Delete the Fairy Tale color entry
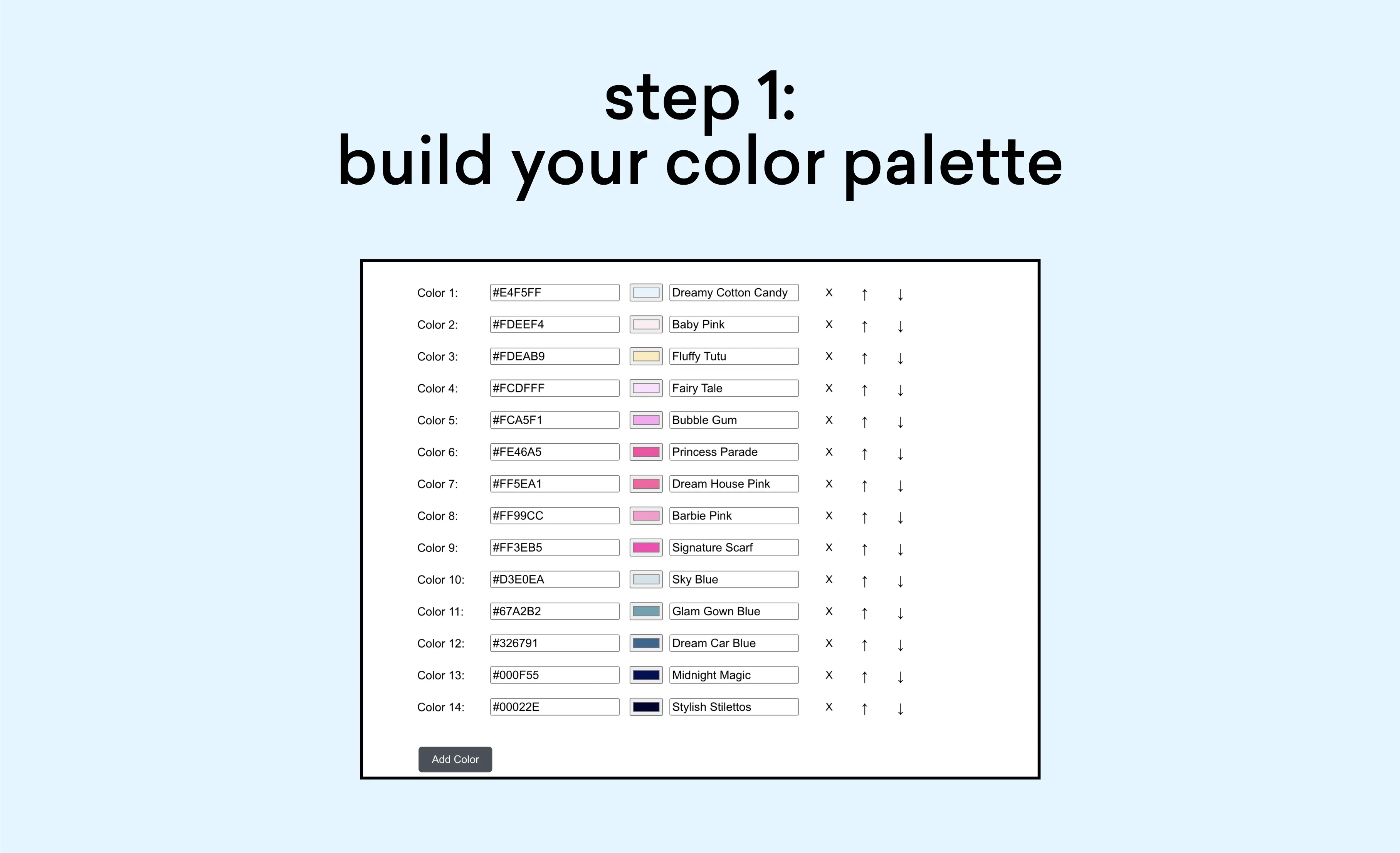1400x853 pixels. pyautogui.click(x=829, y=388)
